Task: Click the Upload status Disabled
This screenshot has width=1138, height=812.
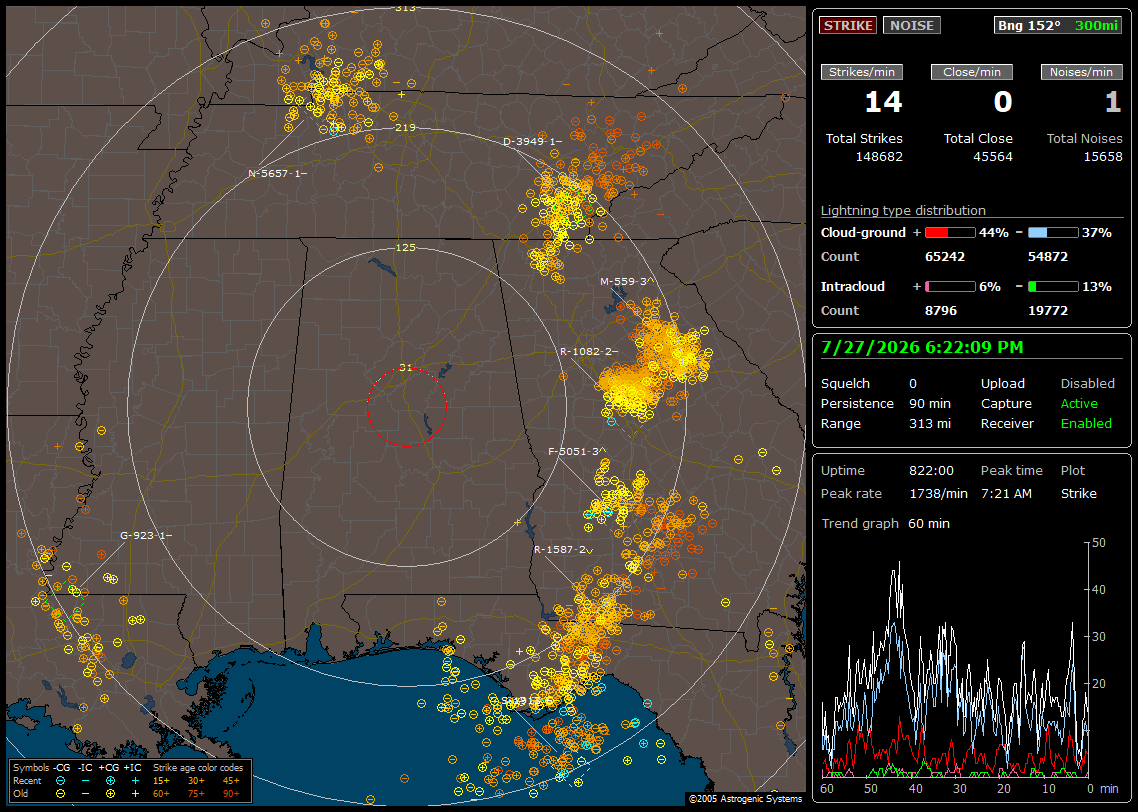Action: pos(1087,384)
